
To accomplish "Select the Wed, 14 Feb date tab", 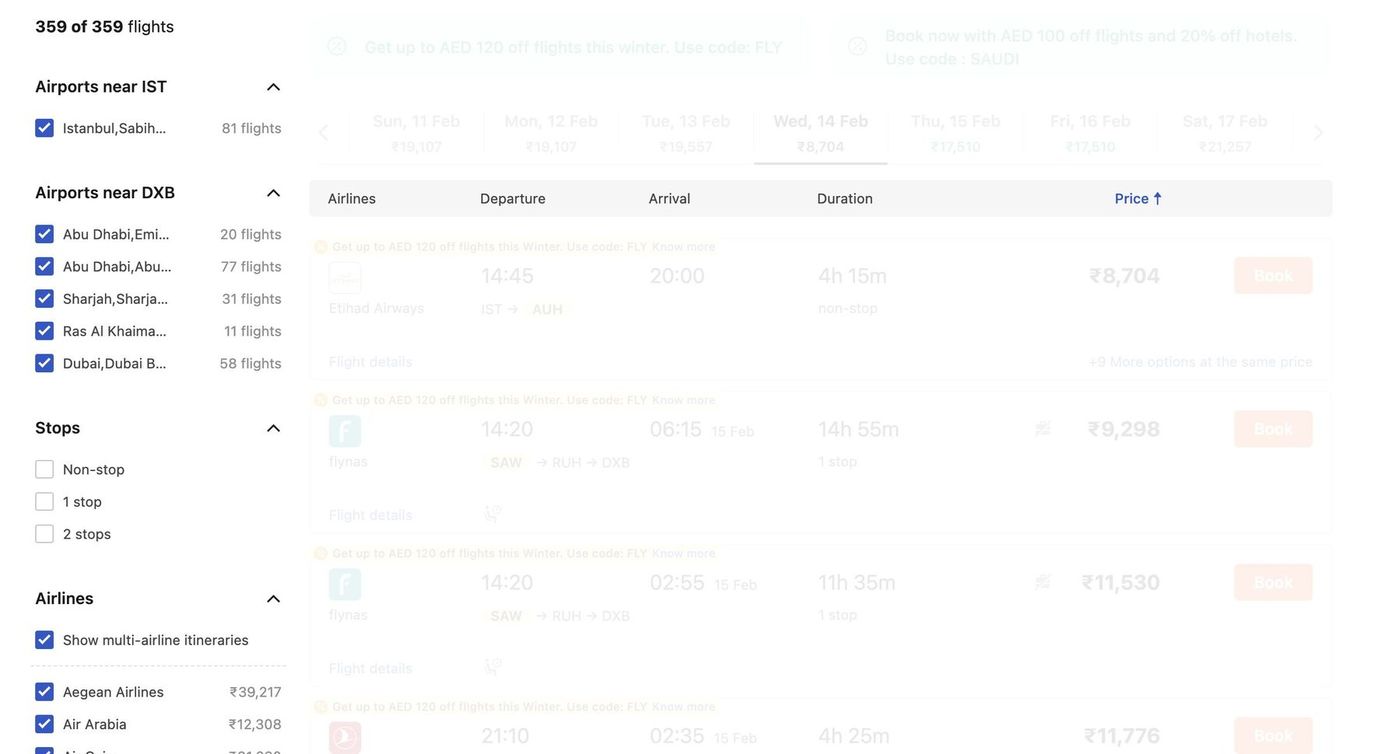I will tap(821, 132).
